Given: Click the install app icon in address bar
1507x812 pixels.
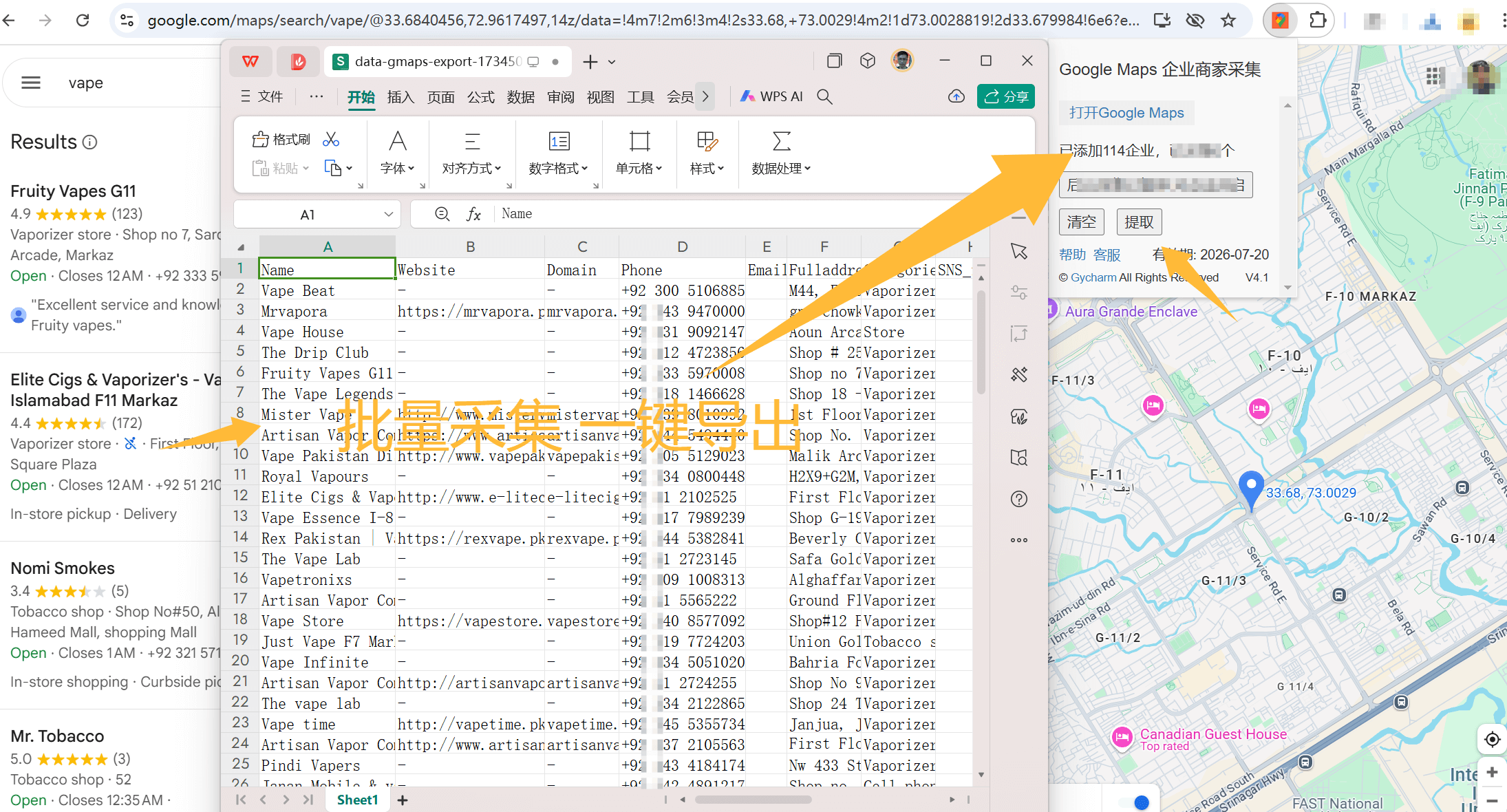Looking at the screenshot, I should point(1162,20).
